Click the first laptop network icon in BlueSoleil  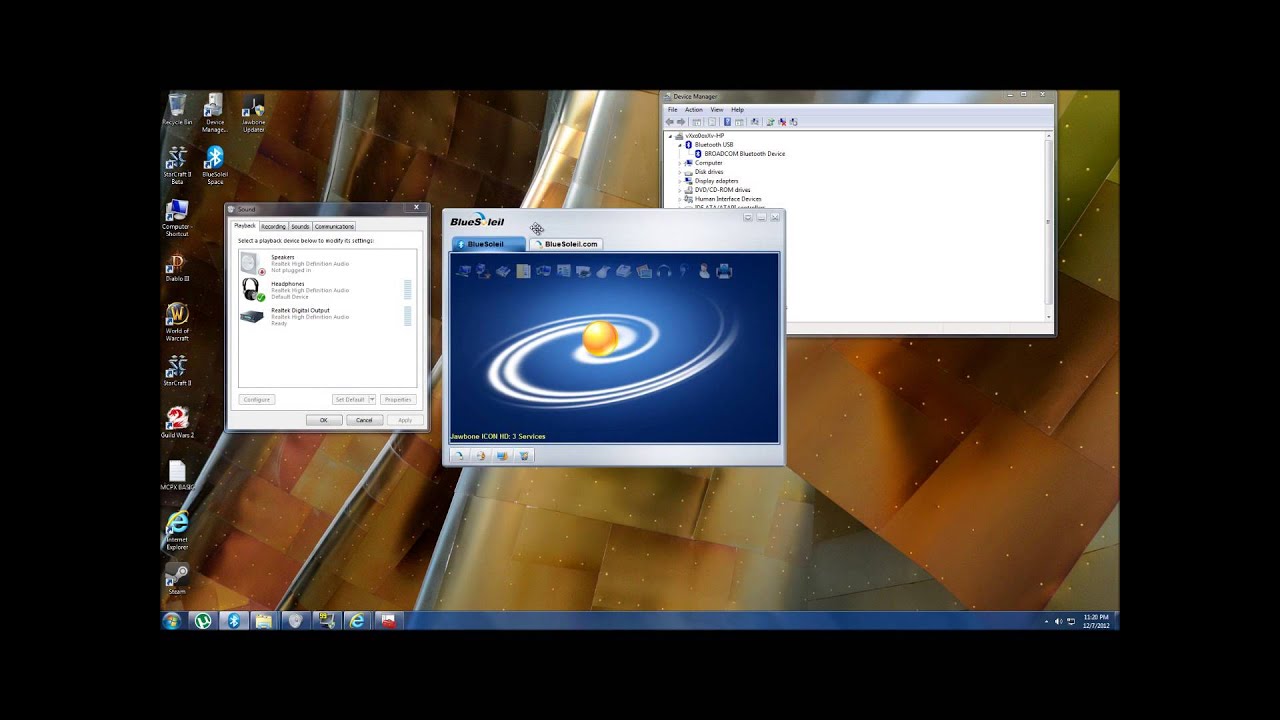point(463,271)
